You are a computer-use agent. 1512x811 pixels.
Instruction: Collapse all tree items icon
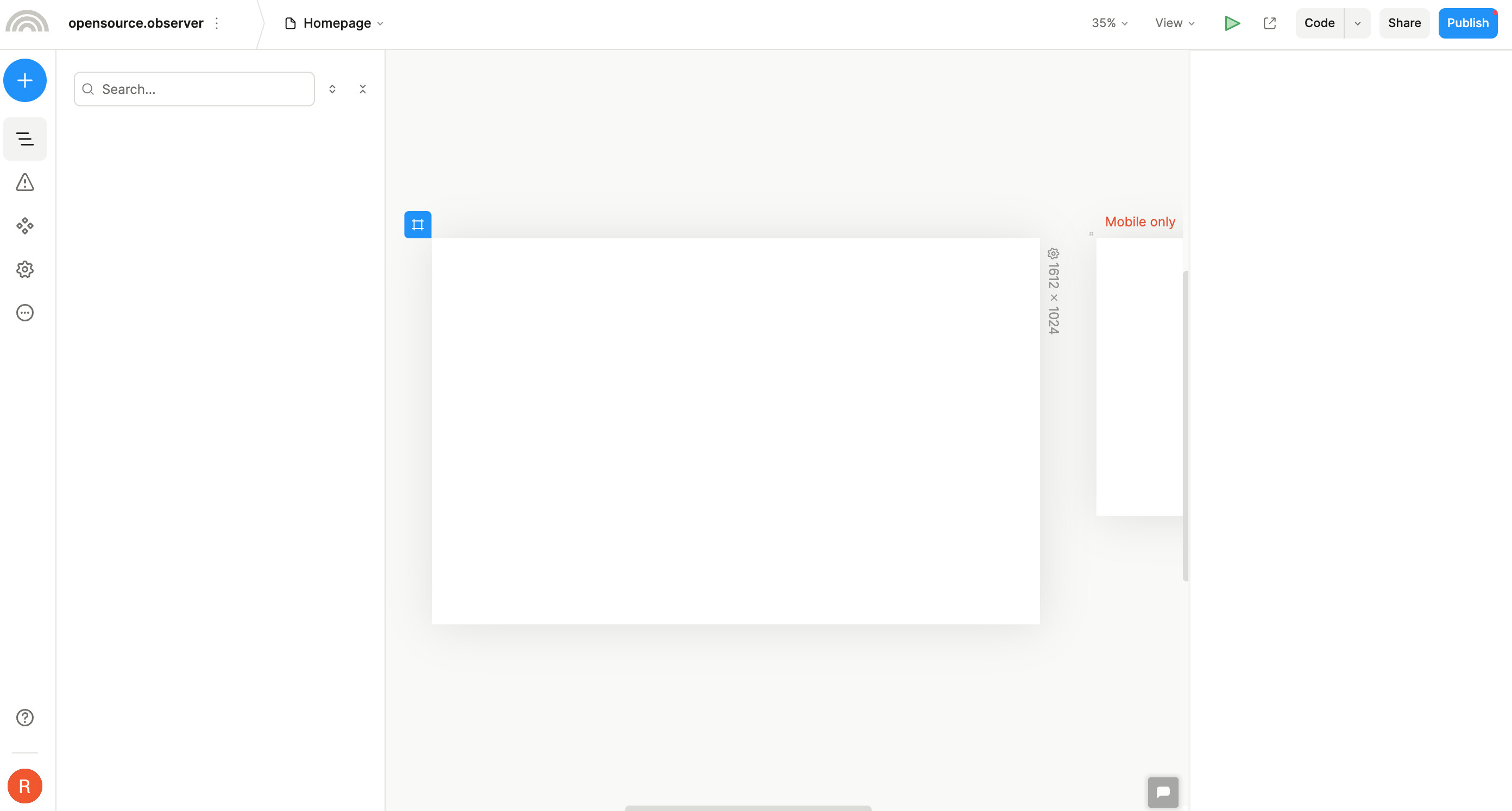tap(363, 89)
